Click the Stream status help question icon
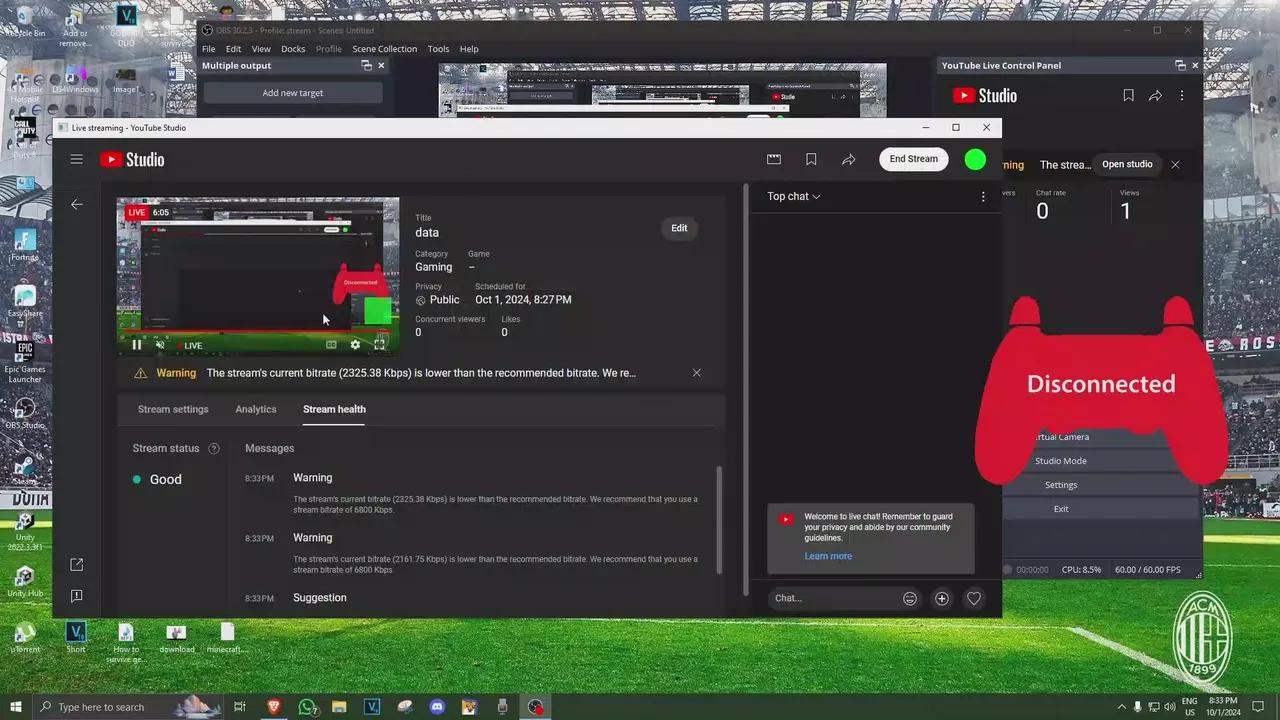 (213, 449)
